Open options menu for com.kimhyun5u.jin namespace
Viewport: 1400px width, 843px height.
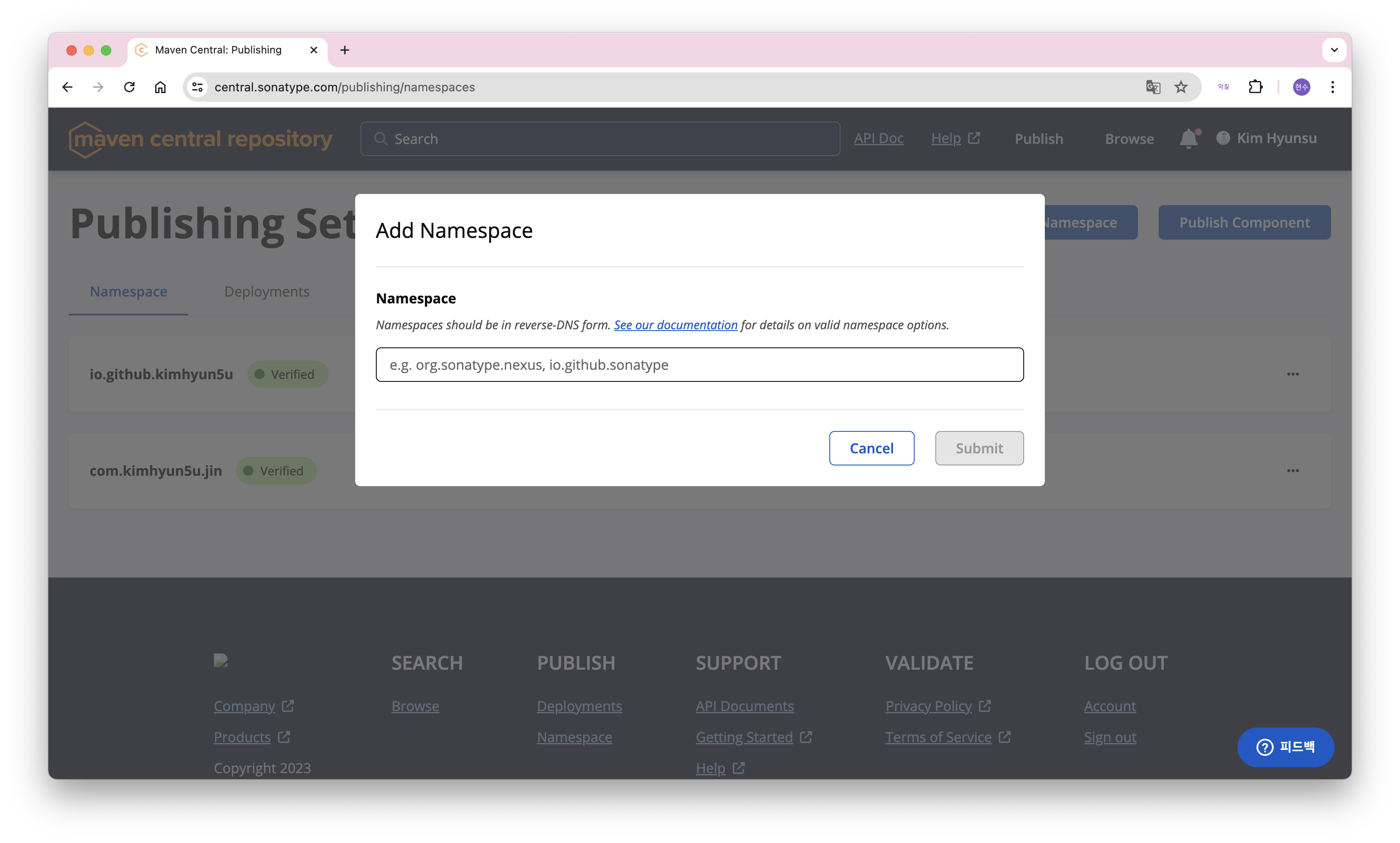(1293, 470)
